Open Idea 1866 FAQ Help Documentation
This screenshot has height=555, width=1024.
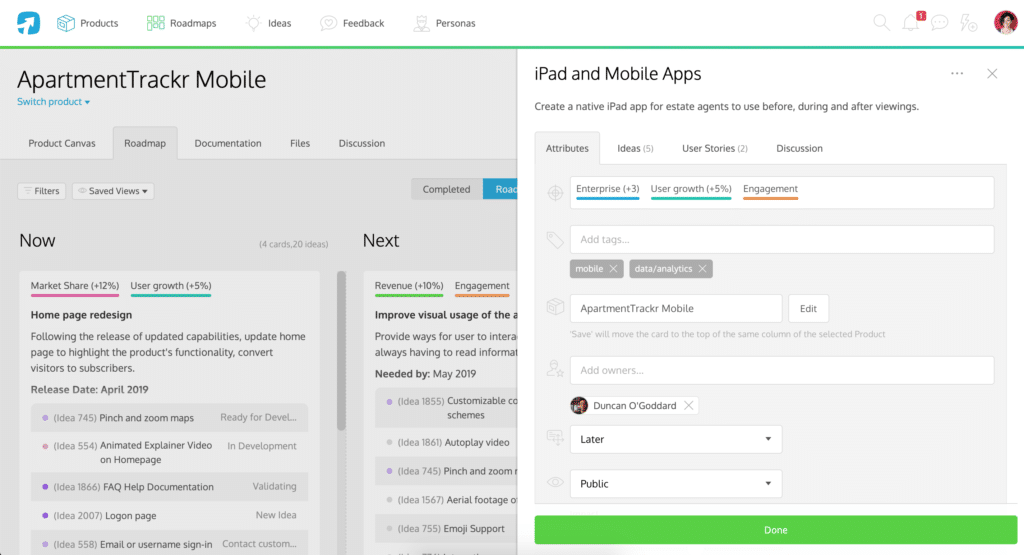coord(169,487)
